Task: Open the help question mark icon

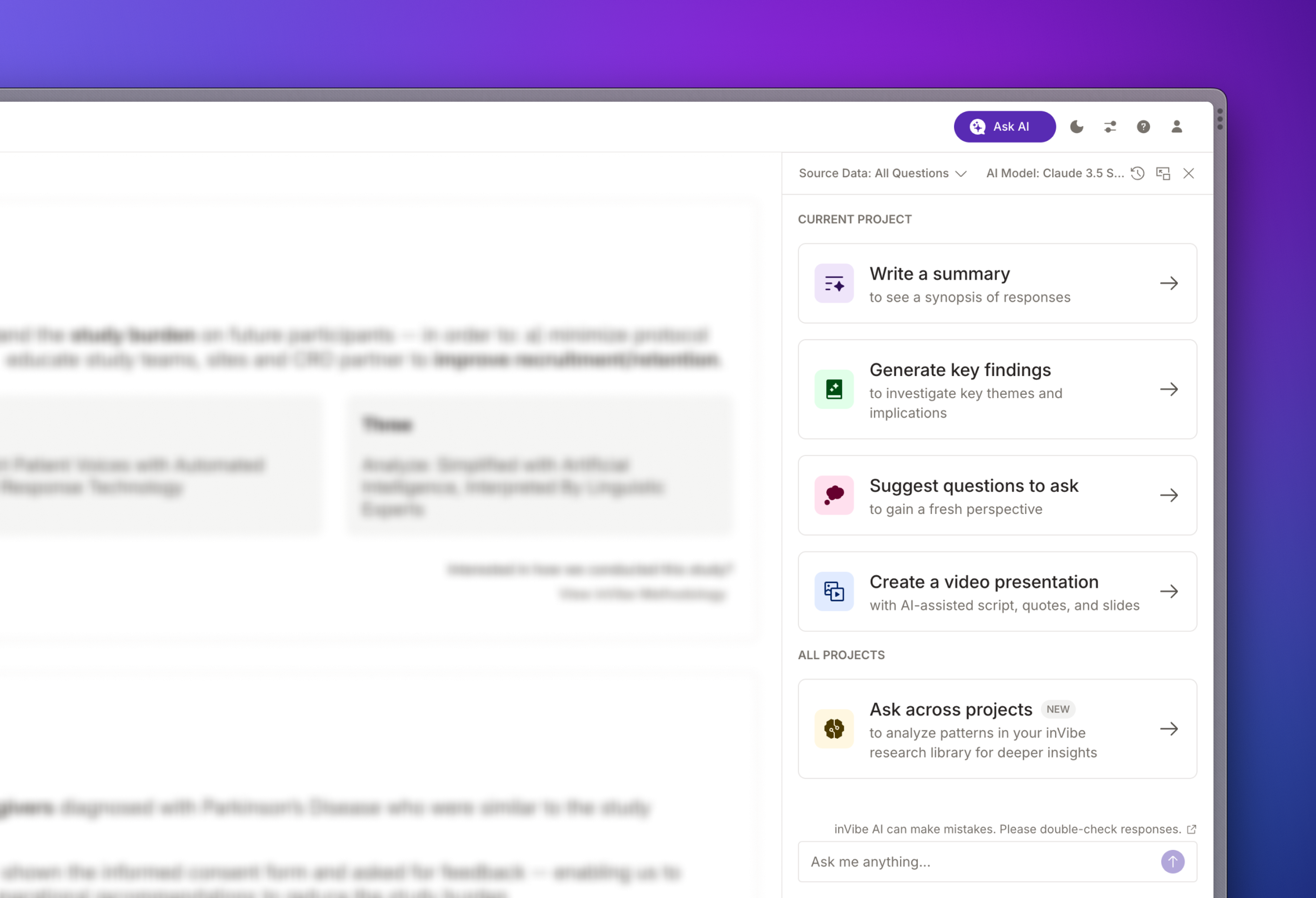Action: [x=1143, y=126]
